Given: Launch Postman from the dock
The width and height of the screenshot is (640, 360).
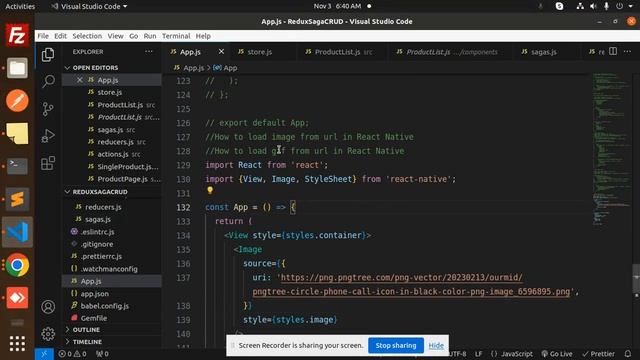Looking at the screenshot, I should (x=17, y=100).
